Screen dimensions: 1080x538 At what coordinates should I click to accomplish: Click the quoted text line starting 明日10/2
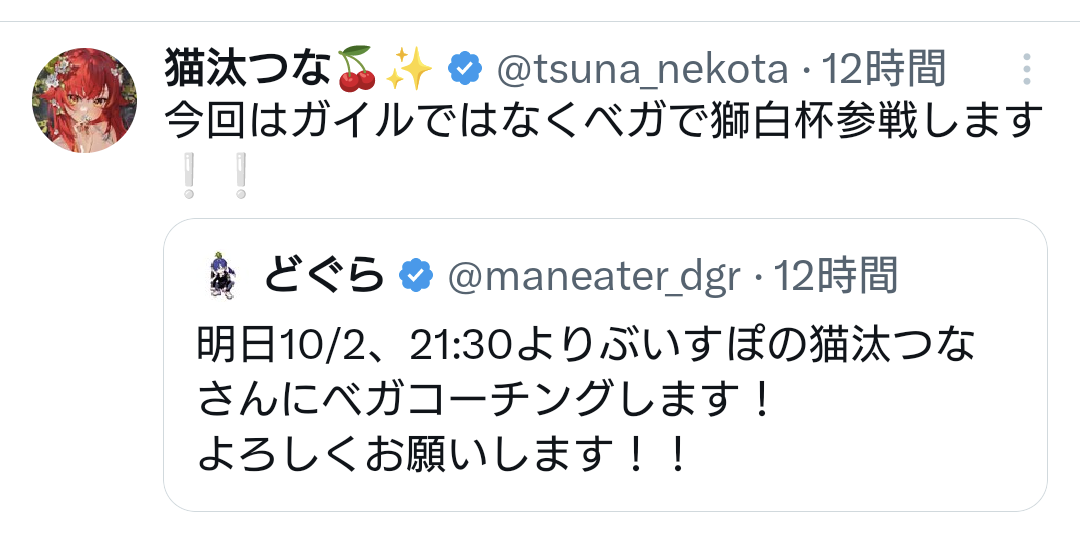pyautogui.click(x=586, y=348)
